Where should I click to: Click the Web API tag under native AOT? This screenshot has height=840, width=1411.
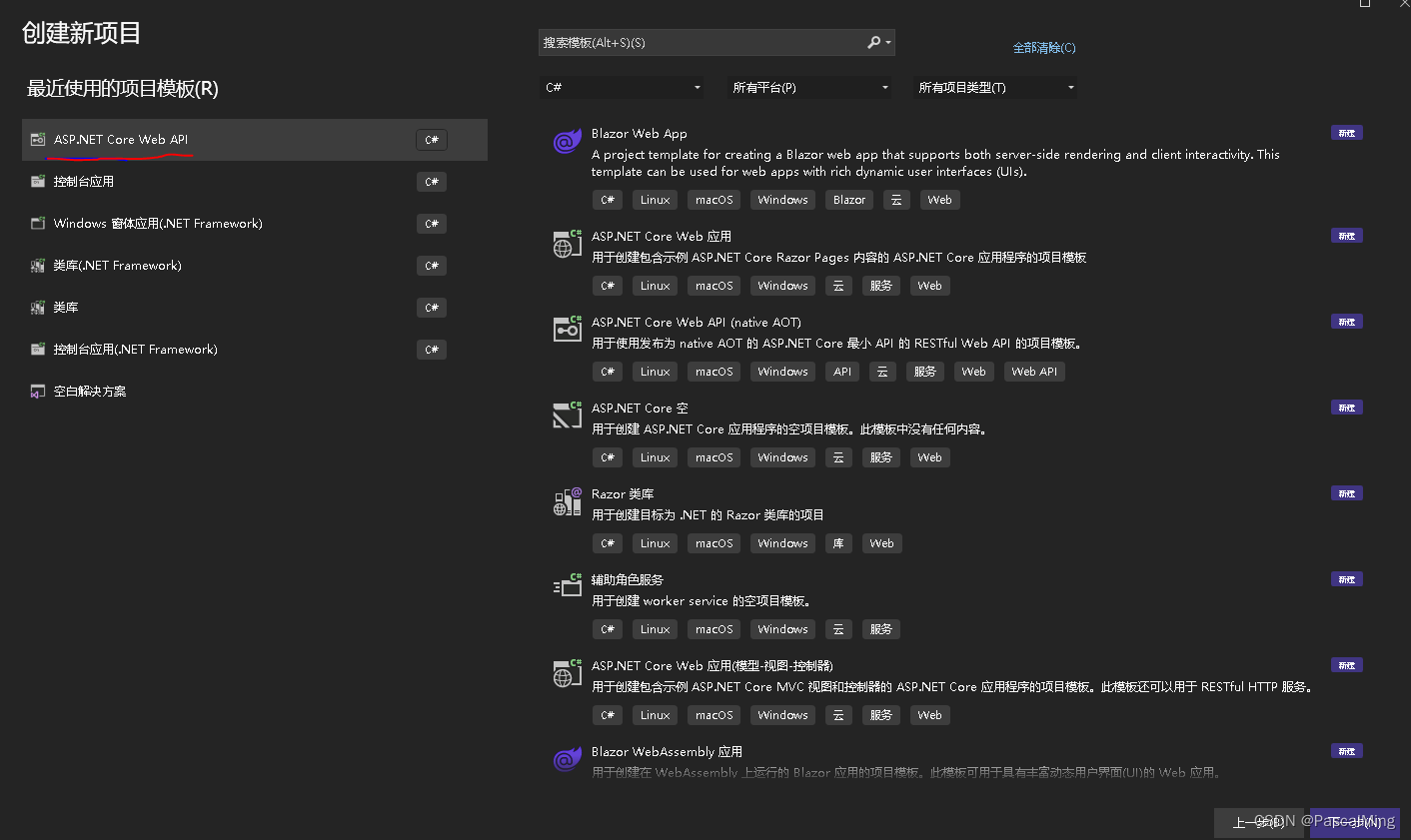point(1034,372)
